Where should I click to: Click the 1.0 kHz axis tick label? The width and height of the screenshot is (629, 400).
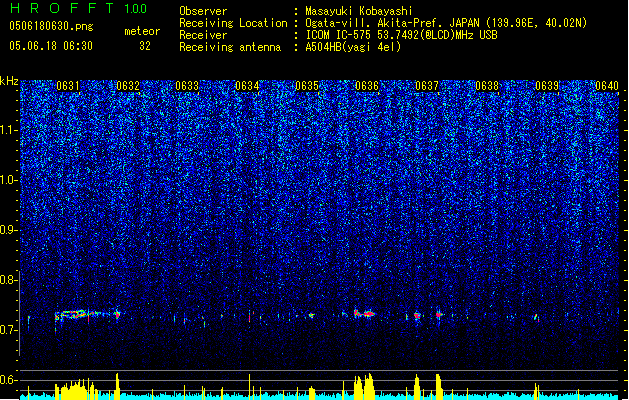8,181
